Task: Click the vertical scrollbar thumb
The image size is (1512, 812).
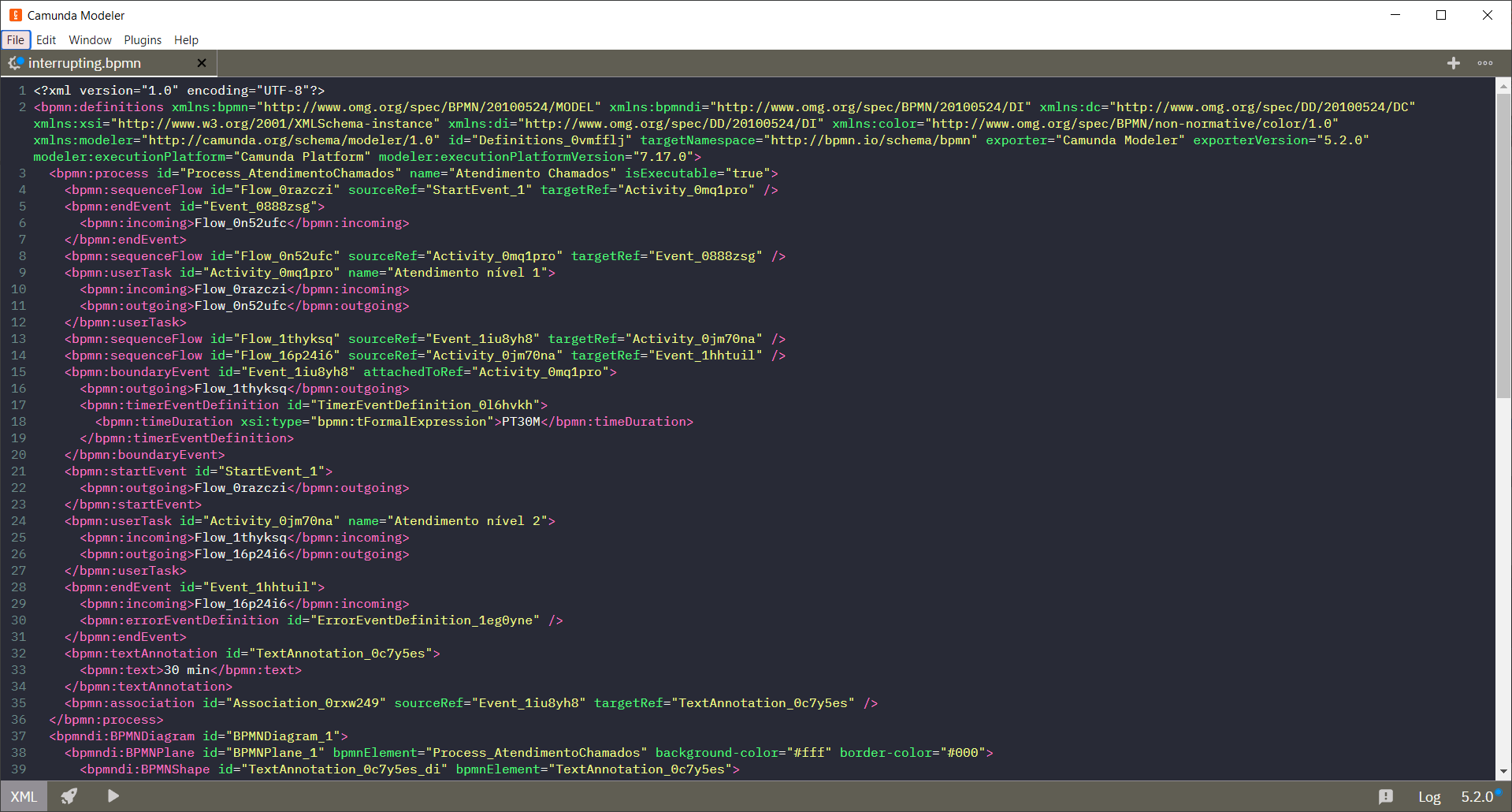Action: (1503, 246)
